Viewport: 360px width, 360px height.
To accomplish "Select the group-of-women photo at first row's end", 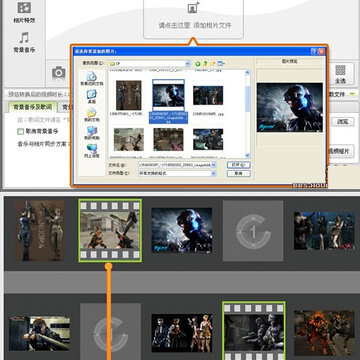I will click(x=324, y=230).
